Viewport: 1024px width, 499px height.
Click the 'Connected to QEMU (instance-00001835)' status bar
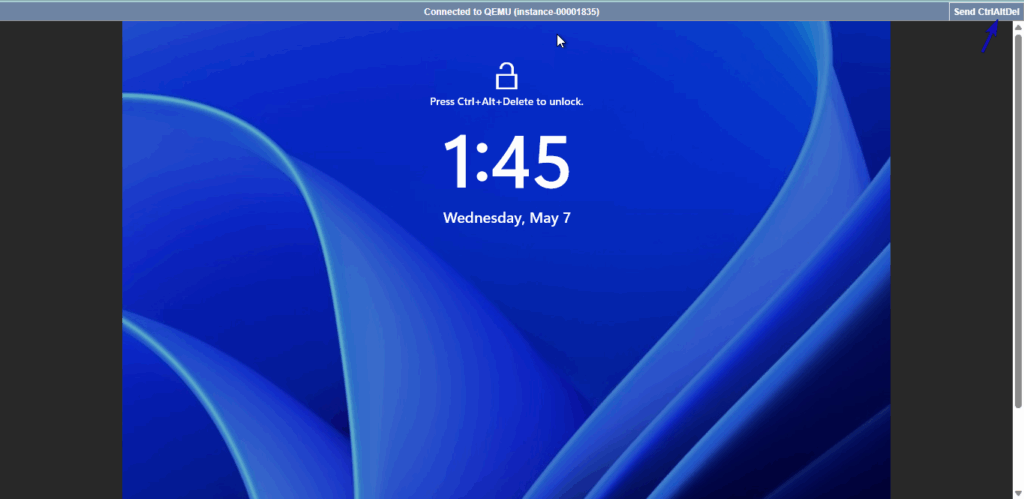(511, 12)
